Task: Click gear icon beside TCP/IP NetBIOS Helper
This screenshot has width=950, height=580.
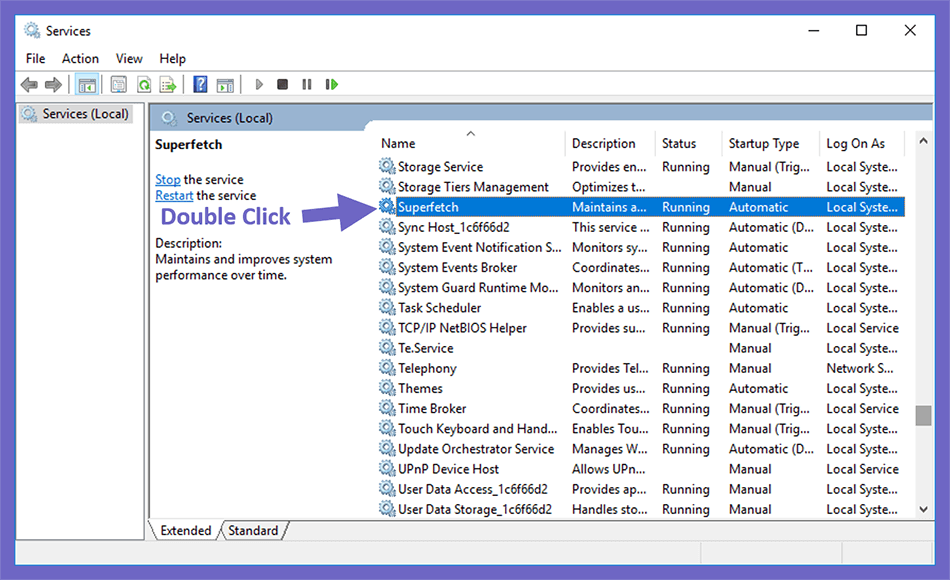Action: click(x=387, y=327)
